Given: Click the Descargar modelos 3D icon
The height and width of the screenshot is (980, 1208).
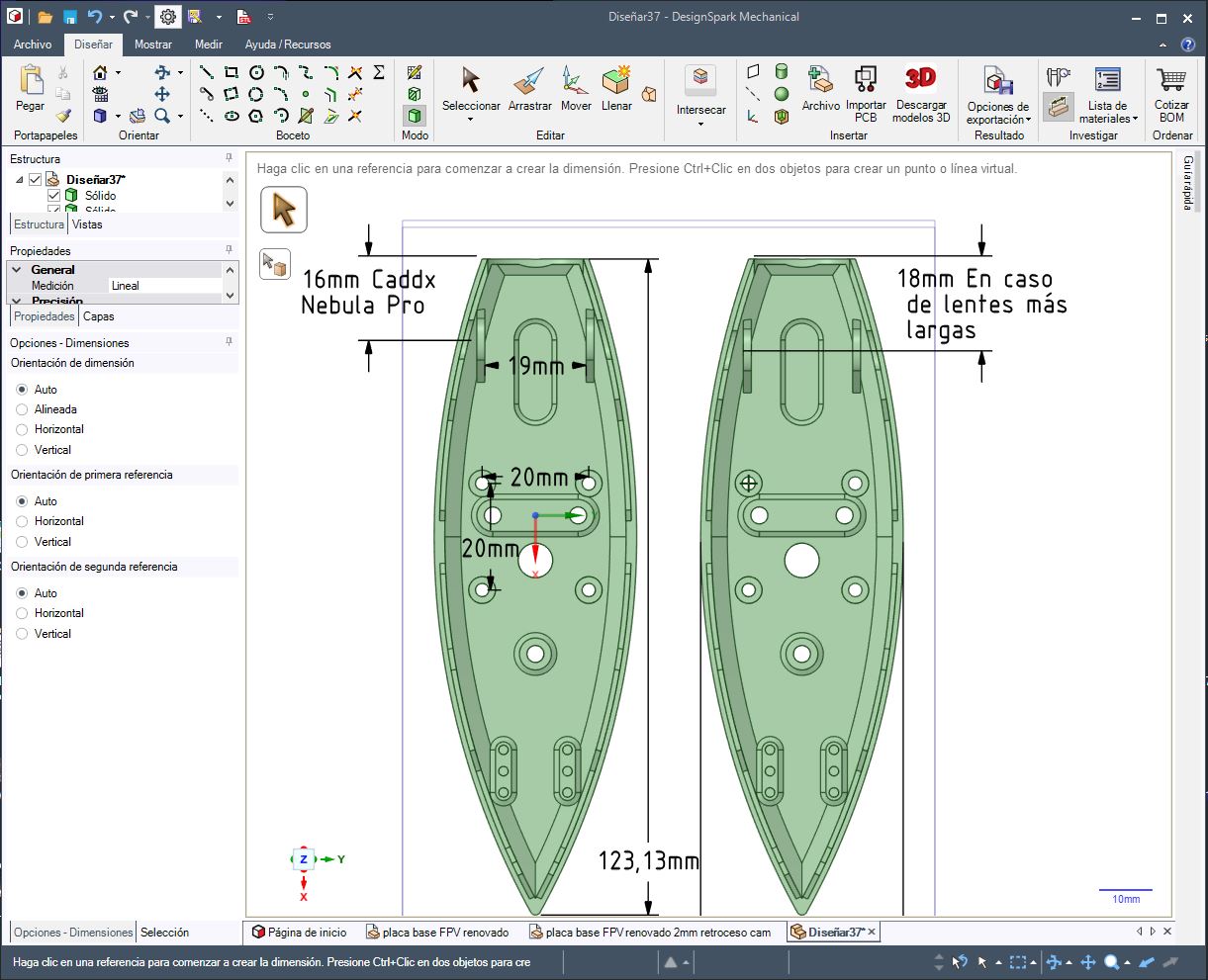Looking at the screenshot, I should coord(920,79).
